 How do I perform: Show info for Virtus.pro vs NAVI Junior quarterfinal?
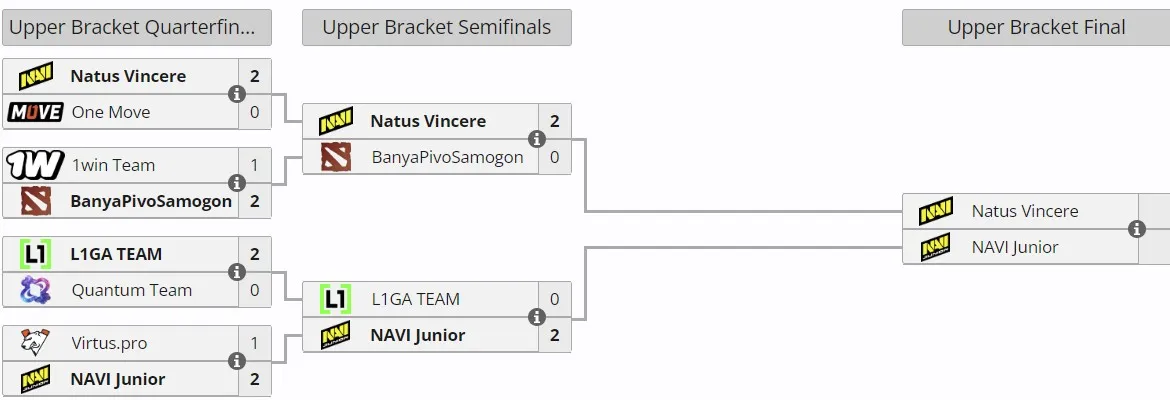237,361
